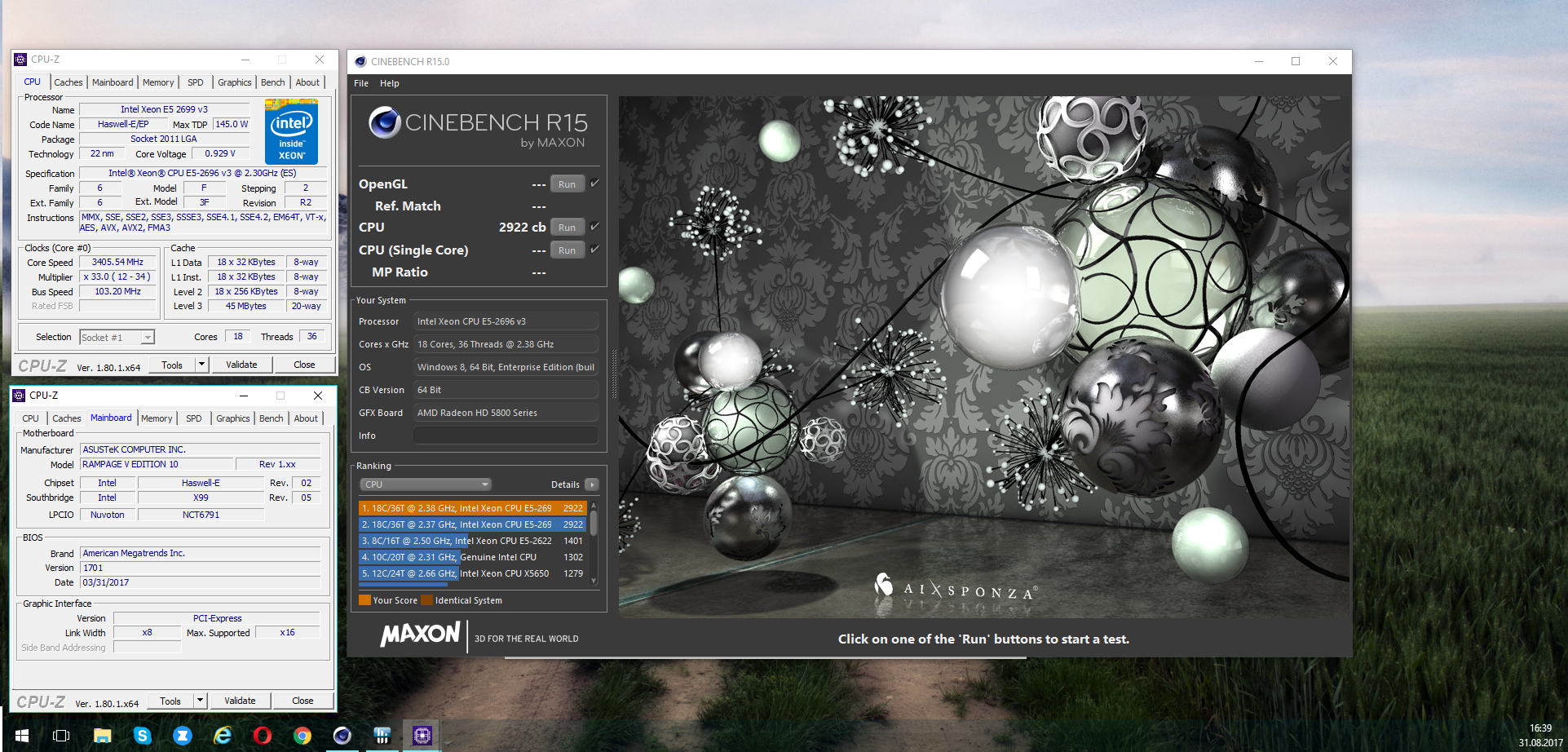Click Close button in bottom CPU-Z window
This screenshot has width=1568, height=752.
pyautogui.click(x=303, y=701)
